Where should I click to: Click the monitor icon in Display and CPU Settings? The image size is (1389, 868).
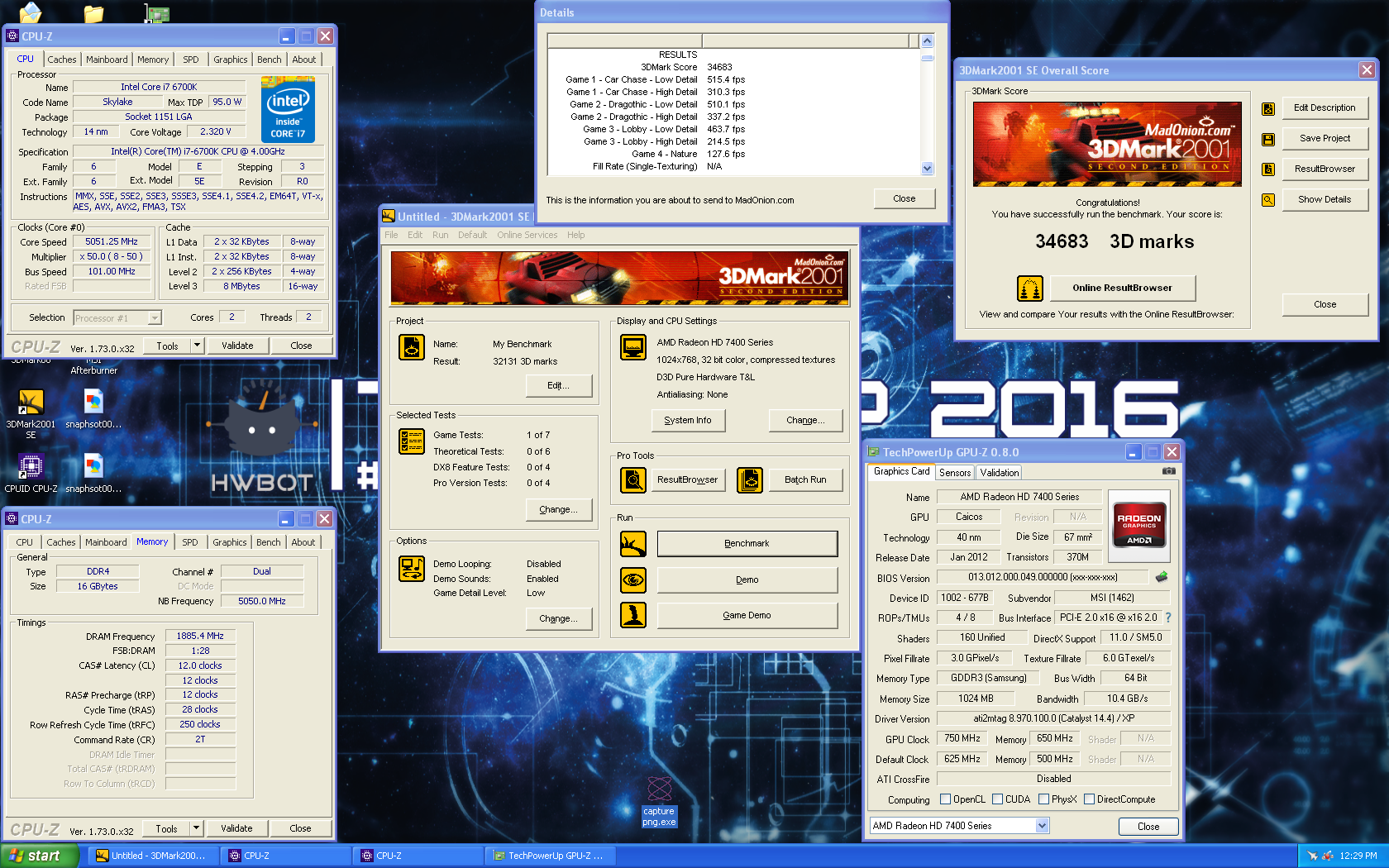633,347
